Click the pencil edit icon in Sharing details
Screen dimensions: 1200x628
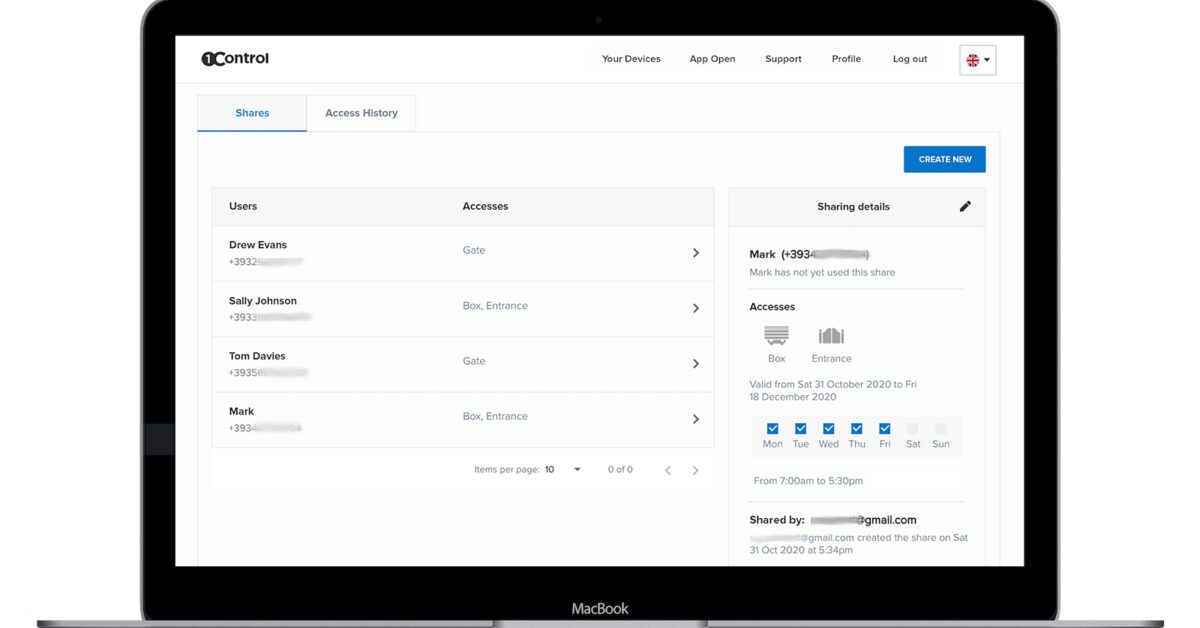(965, 207)
